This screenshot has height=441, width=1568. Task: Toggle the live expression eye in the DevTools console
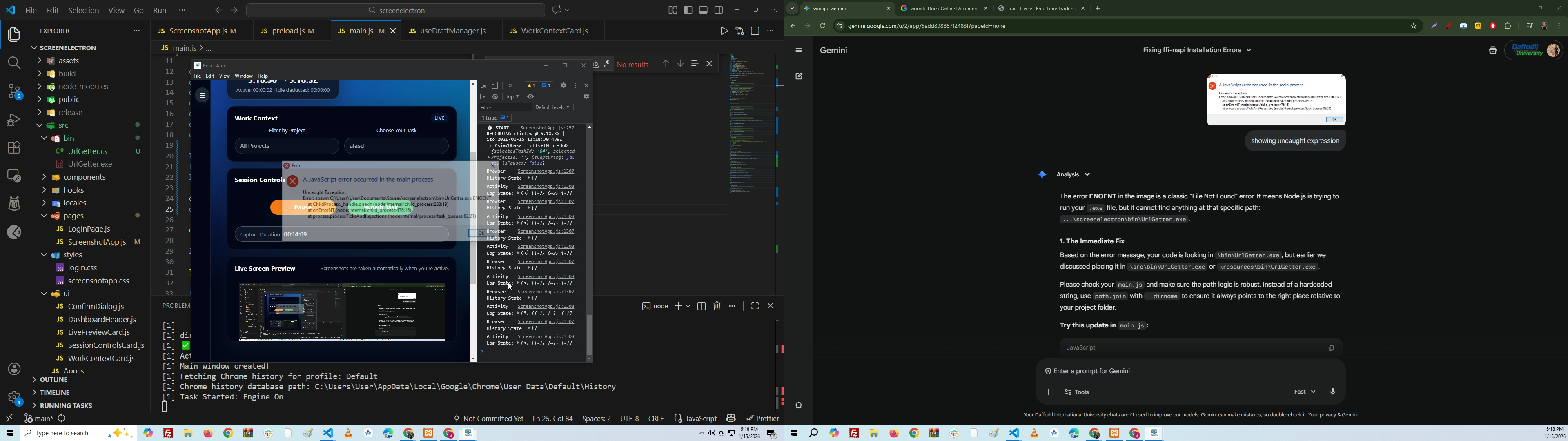531,97
